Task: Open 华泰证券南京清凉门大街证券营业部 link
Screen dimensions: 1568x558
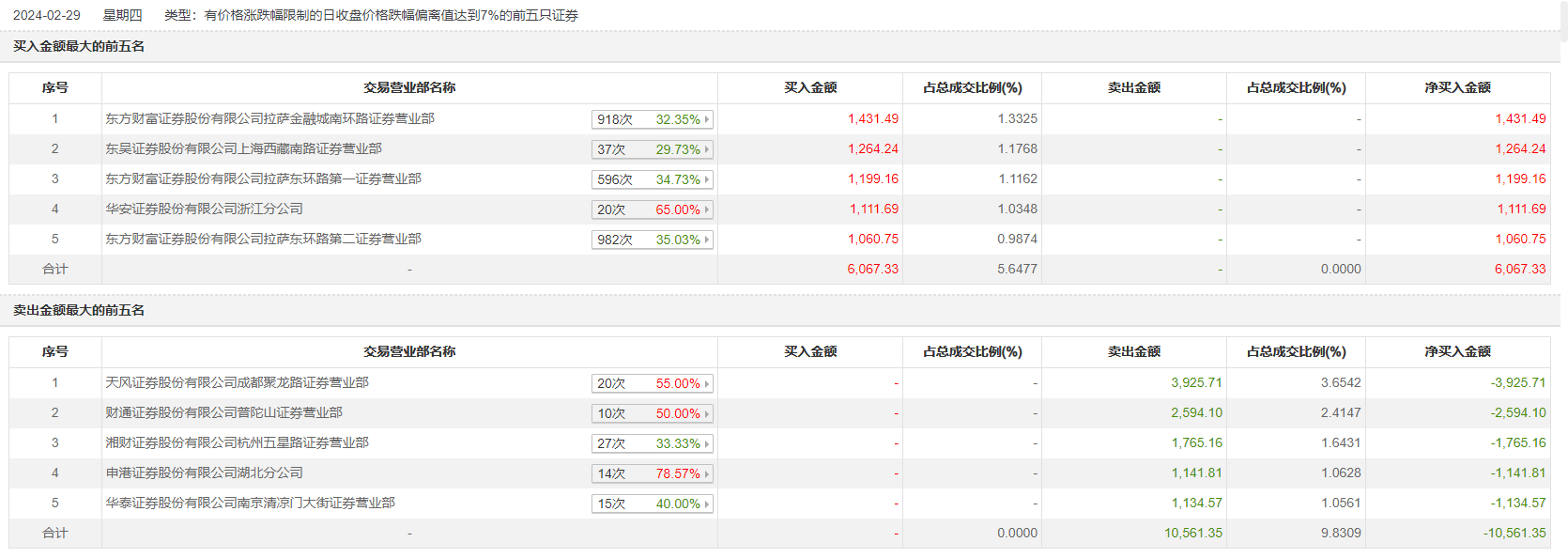Action: click(x=250, y=504)
